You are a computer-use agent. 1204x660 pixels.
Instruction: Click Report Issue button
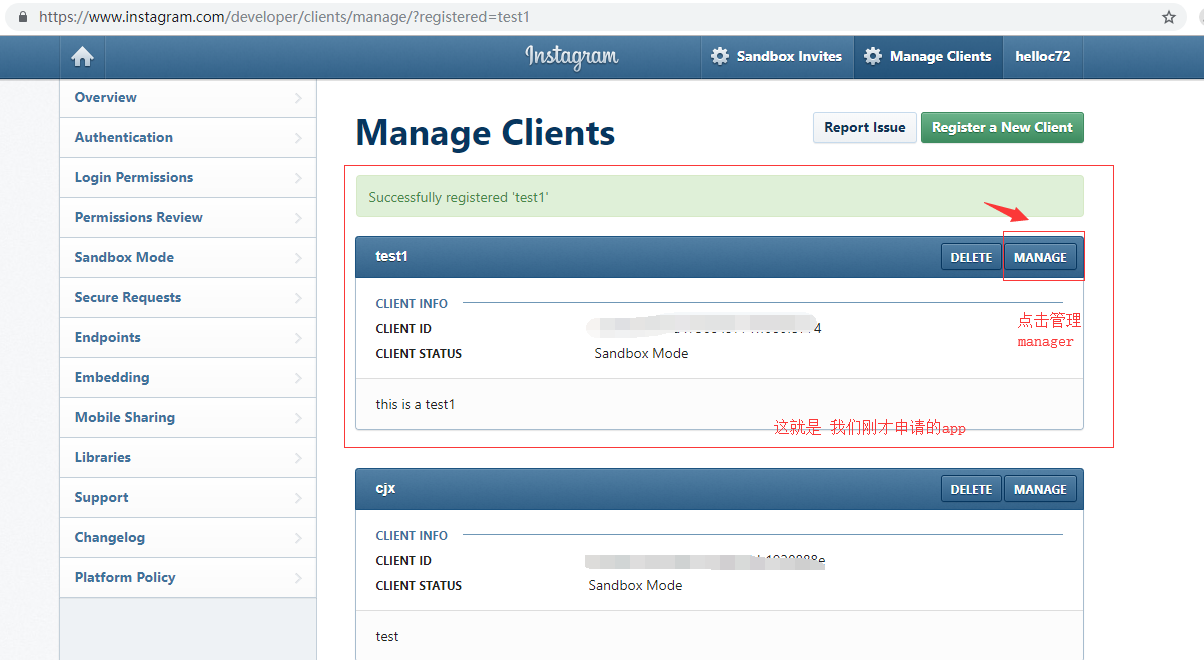click(x=865, y=127)
